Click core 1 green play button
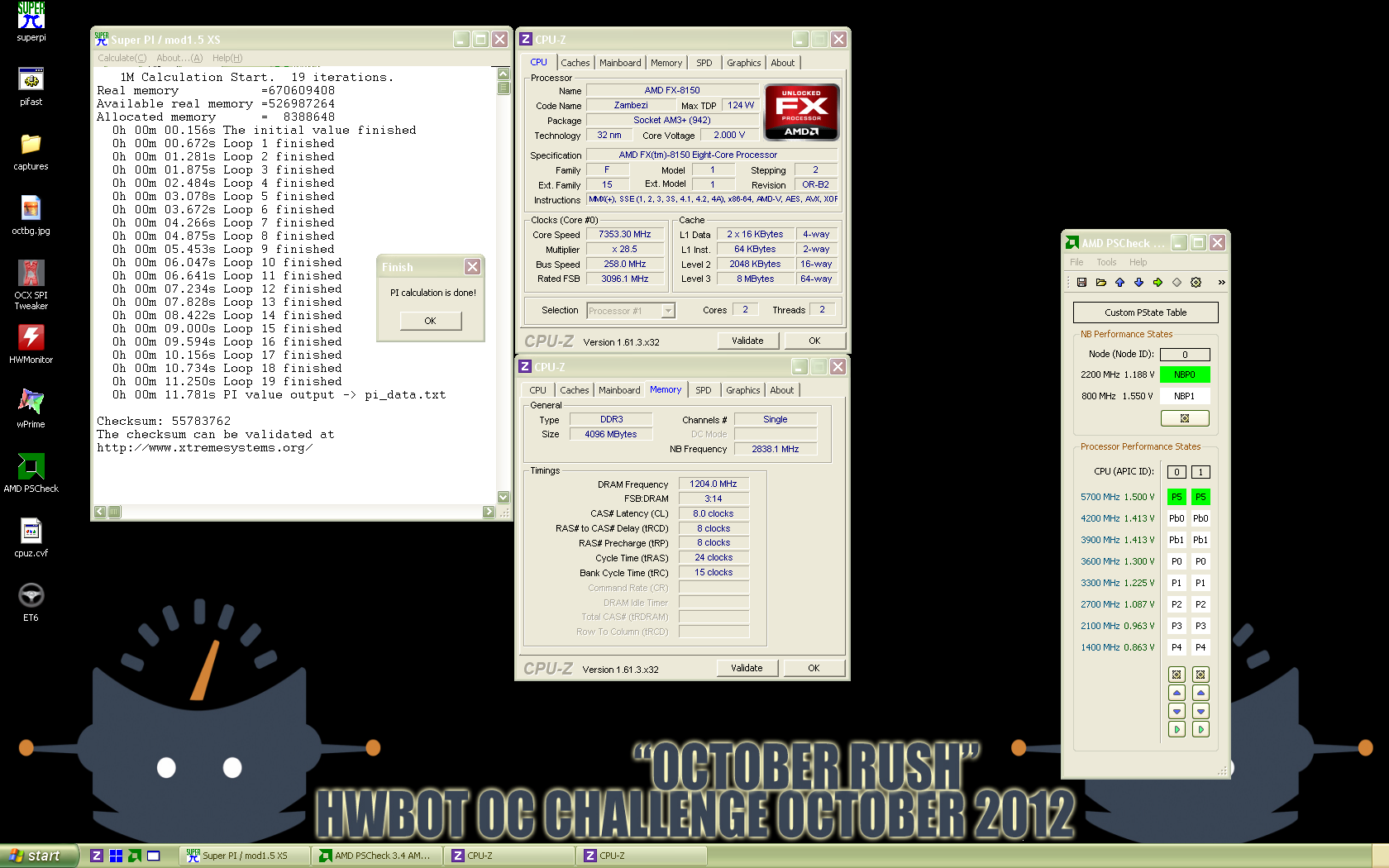The image size is (1389, 868). tap(1200, 729)
